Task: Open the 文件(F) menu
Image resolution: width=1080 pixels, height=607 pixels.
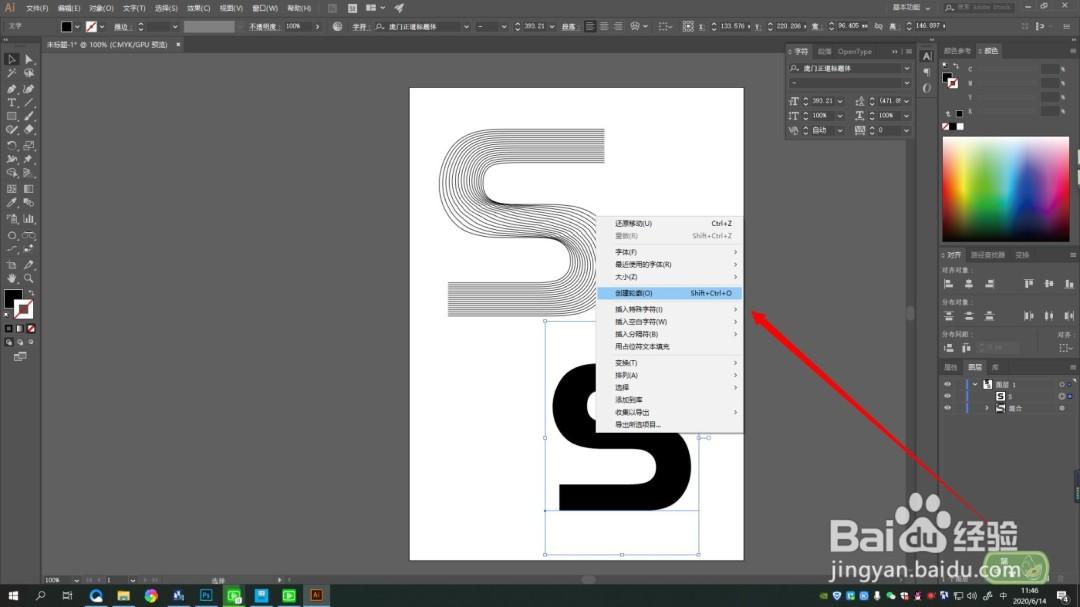Action: click(x=37, y=8)
